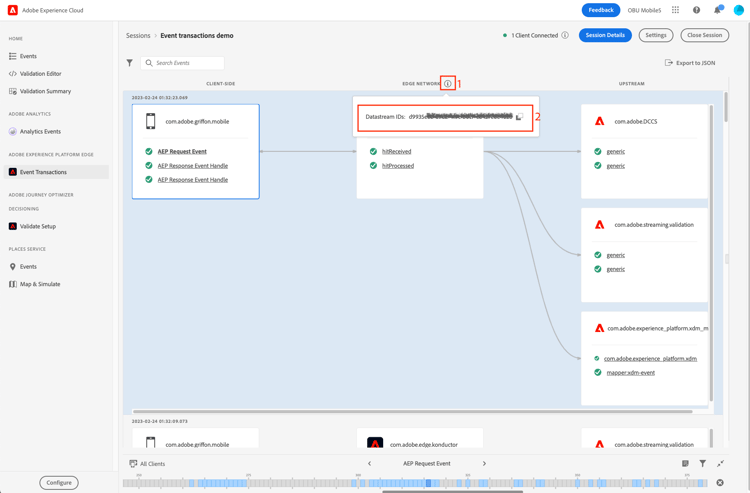Open the notifications bell icon
Image resolution: width=750 pixels, height=493 pixels.
pos(717,10)
